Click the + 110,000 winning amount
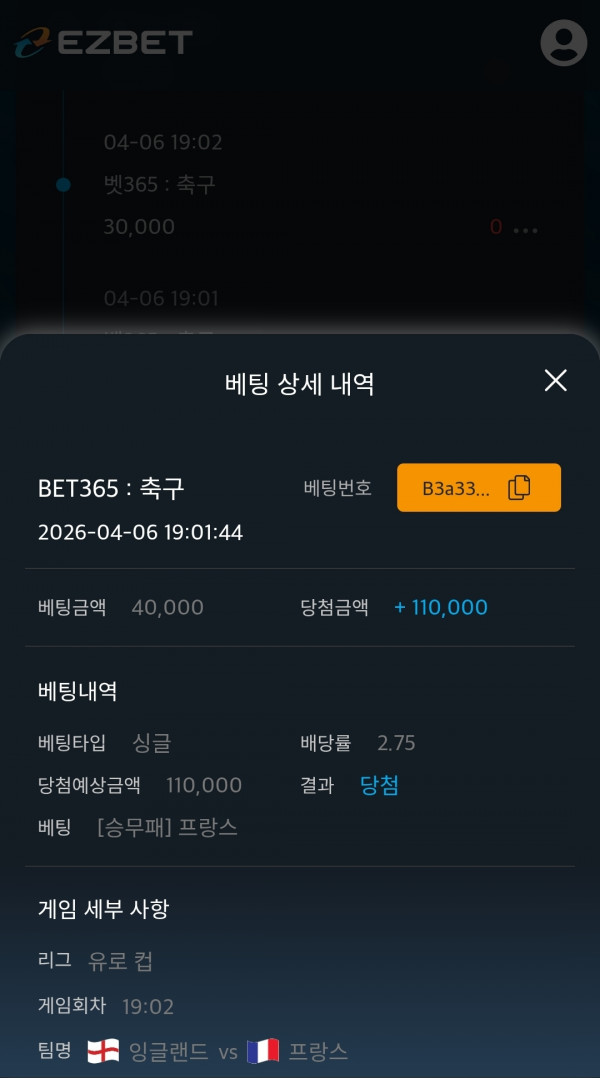The image size is (600, 1078). click(441, 607)
